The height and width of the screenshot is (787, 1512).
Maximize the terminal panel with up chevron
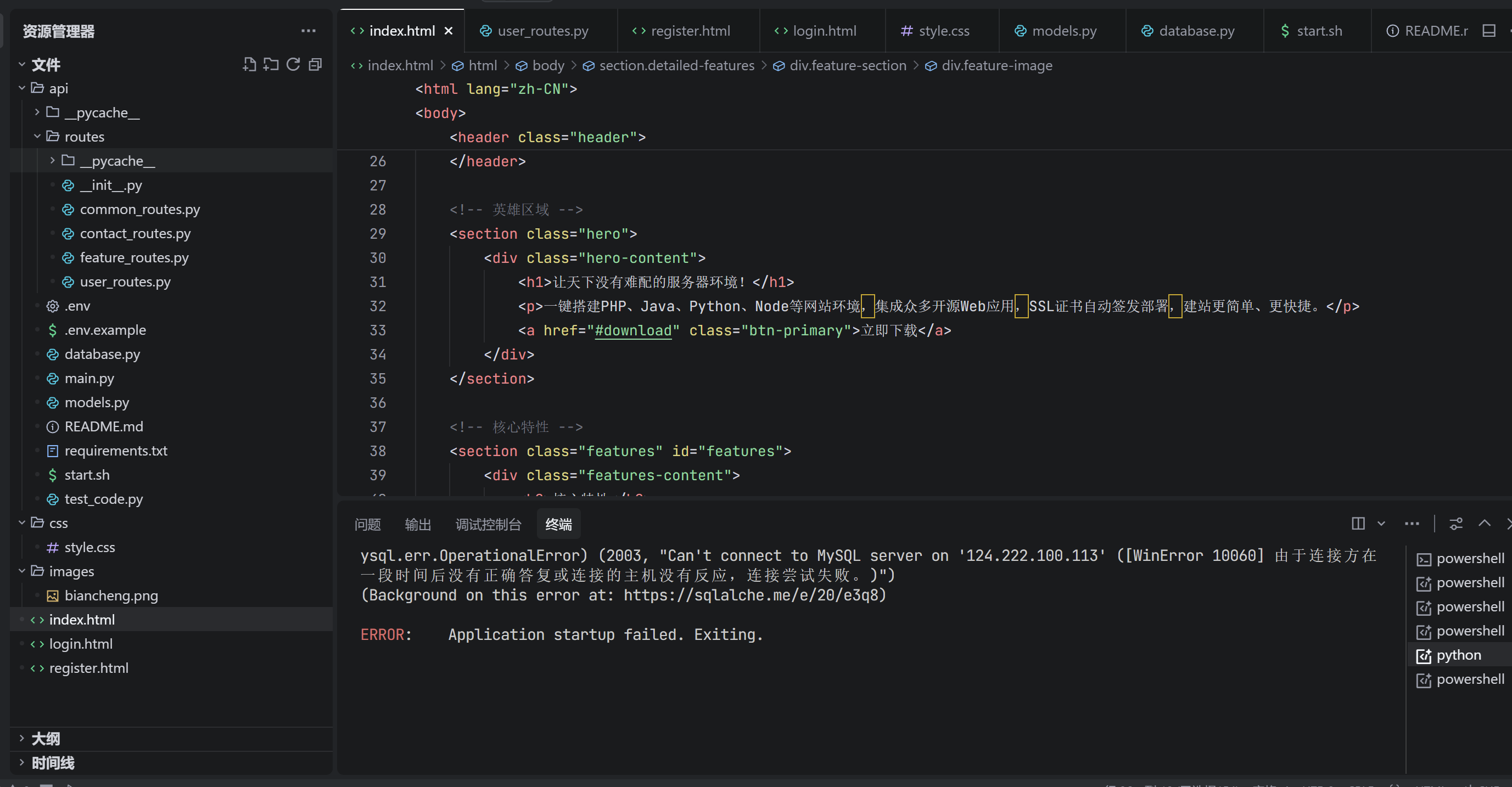tap(1485, 524)
